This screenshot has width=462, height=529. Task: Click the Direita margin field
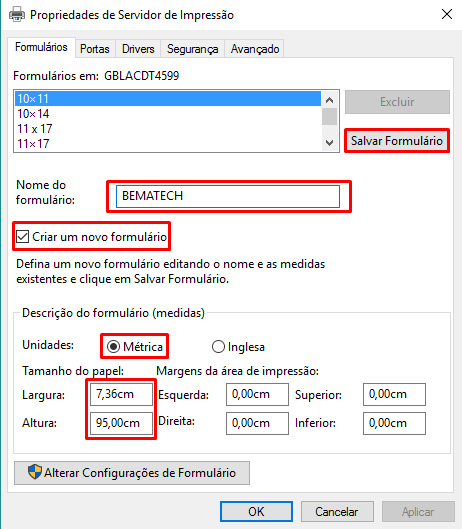coord(257,423)
